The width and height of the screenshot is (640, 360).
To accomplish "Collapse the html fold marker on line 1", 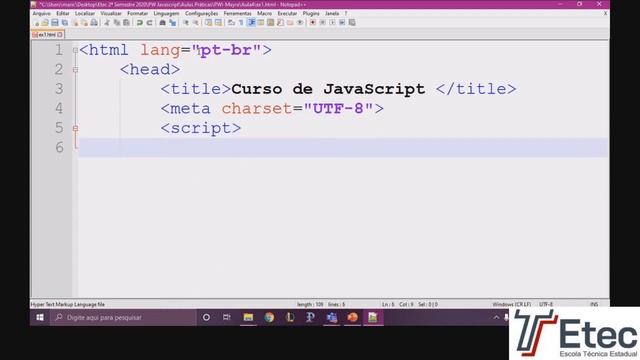I will click(x=75, y=50).
